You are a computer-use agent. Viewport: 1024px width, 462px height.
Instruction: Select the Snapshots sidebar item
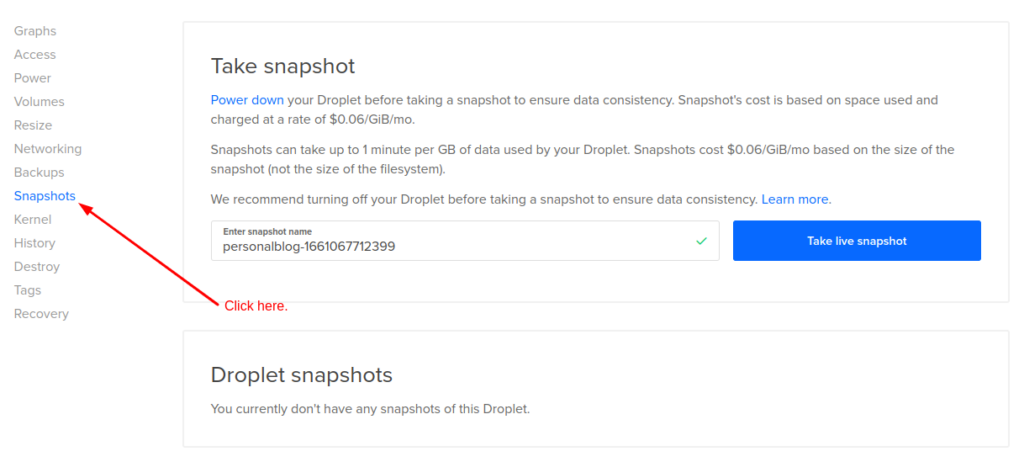[x=44, y=195]
